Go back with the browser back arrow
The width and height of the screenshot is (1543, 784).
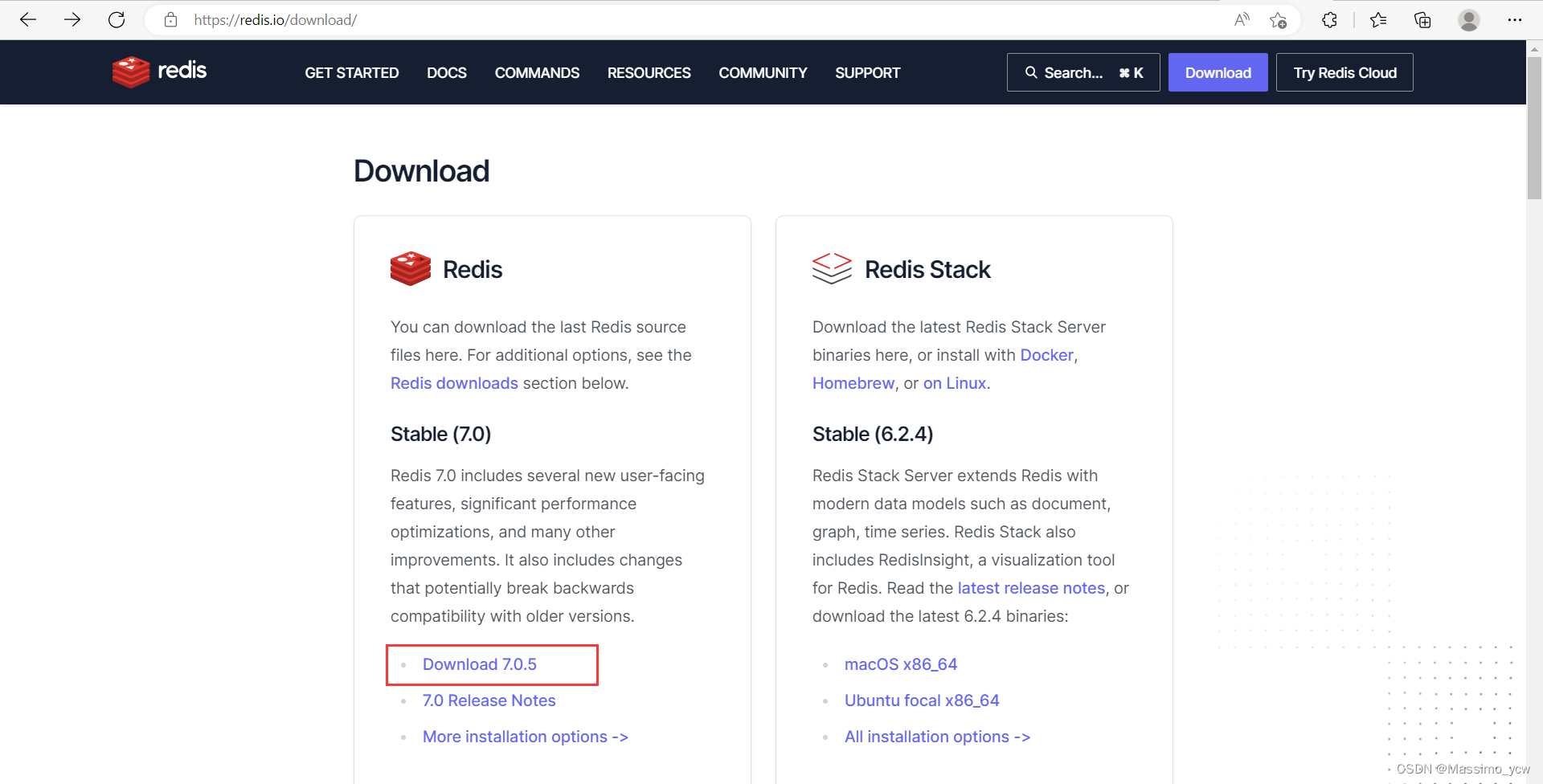(x=28, y=20)
